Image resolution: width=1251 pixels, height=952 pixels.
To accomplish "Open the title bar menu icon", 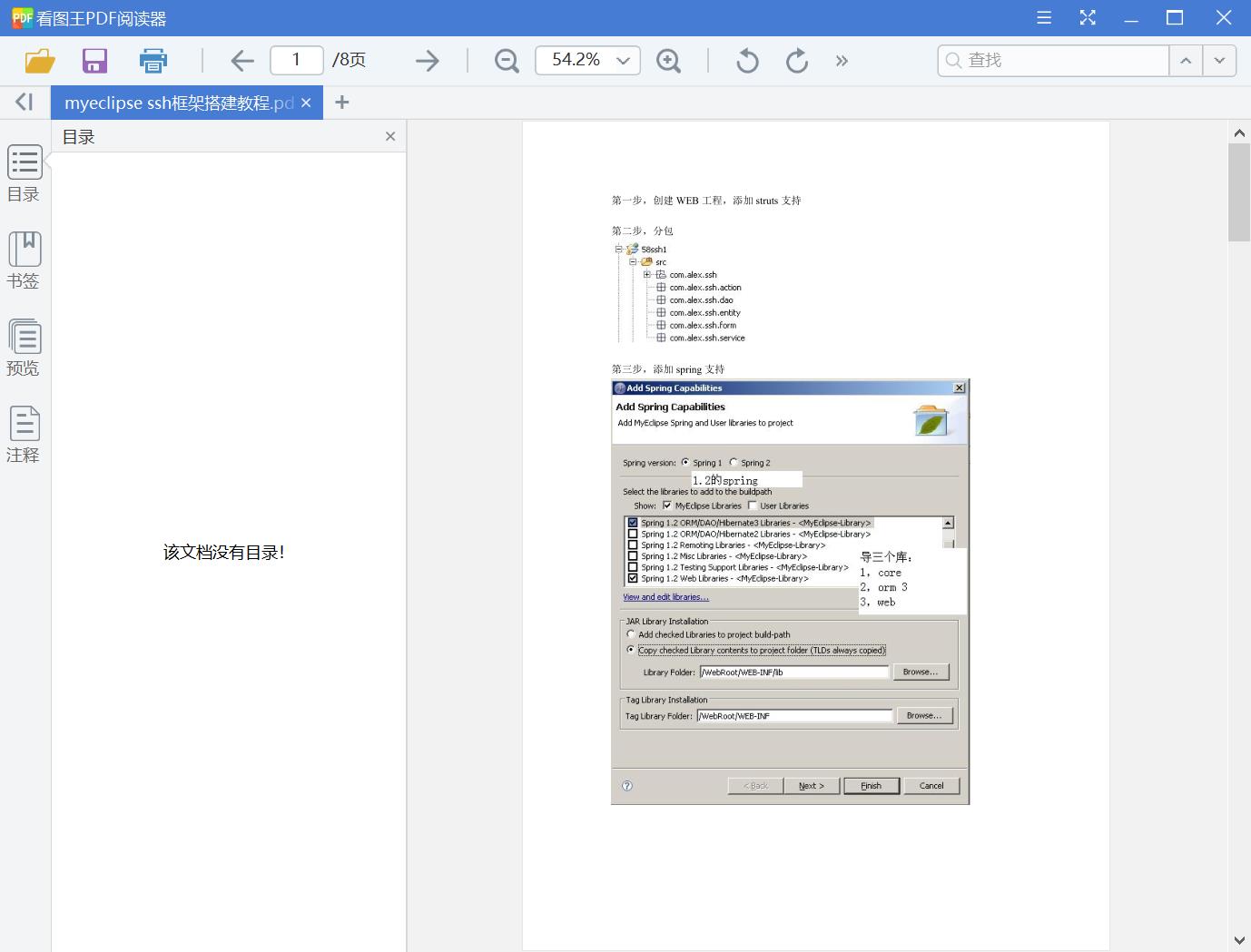I will [x=1044, y=17].
